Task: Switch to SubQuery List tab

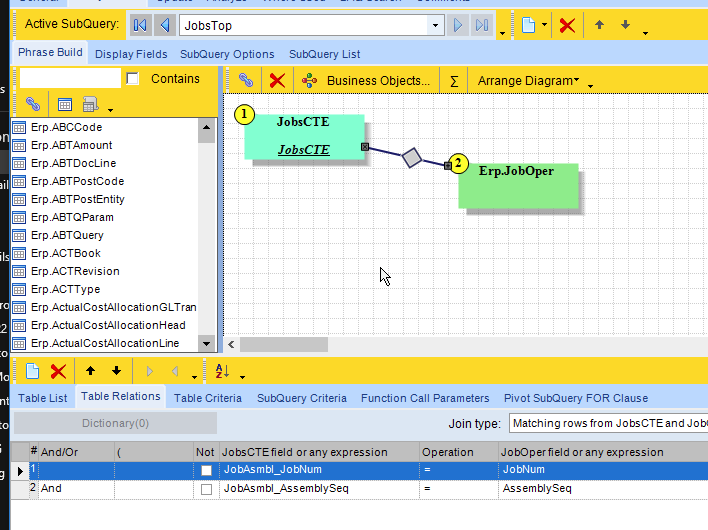Action: 325,54
